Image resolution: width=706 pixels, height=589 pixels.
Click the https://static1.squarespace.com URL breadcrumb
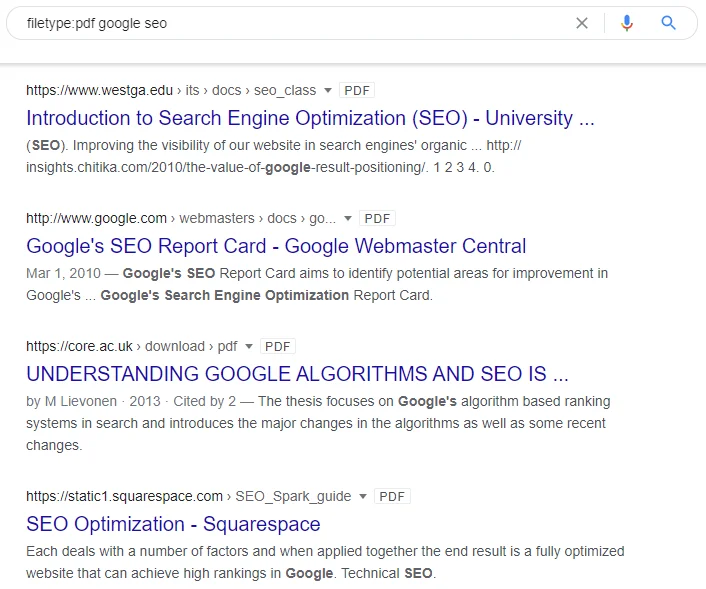(124, 496)
